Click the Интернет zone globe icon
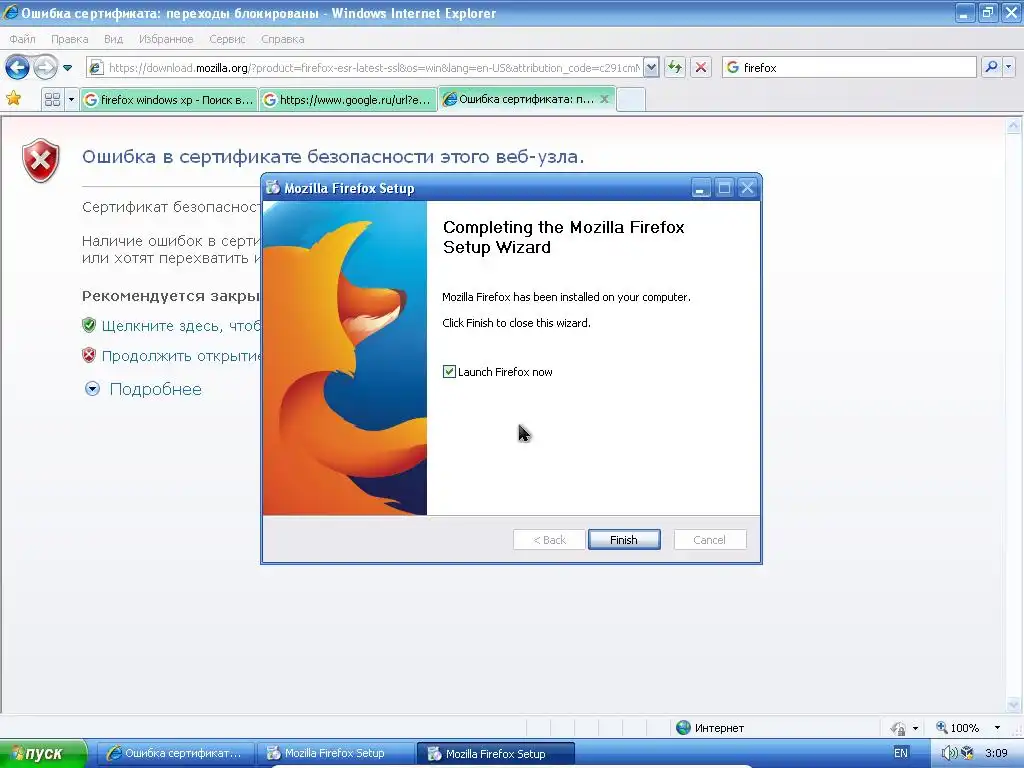This screenshot has width=1024, height=768. (x=683, y=728)
